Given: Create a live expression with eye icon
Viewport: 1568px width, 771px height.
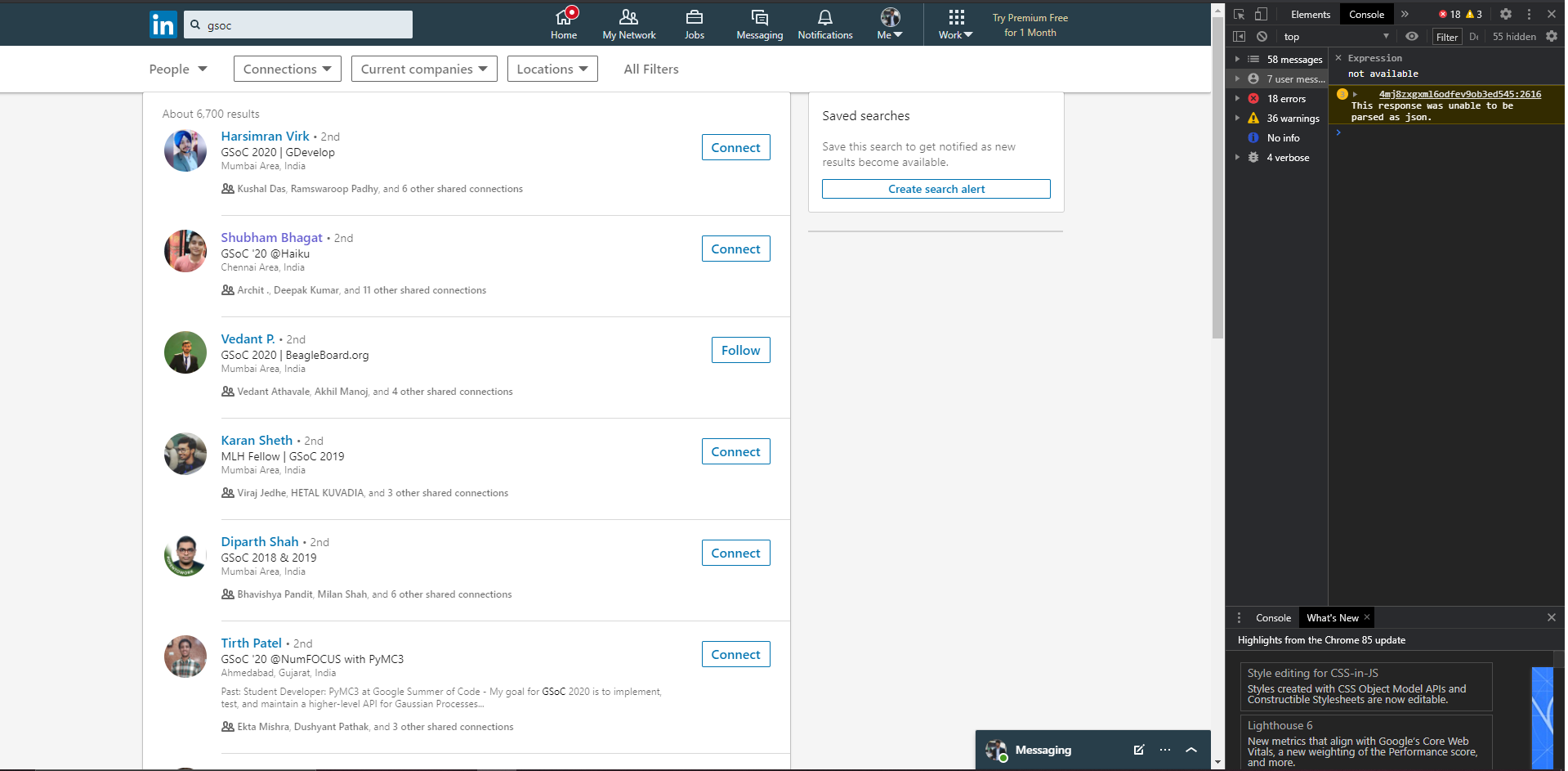Looking at the screenshot, I should [x=1412, y=36].
